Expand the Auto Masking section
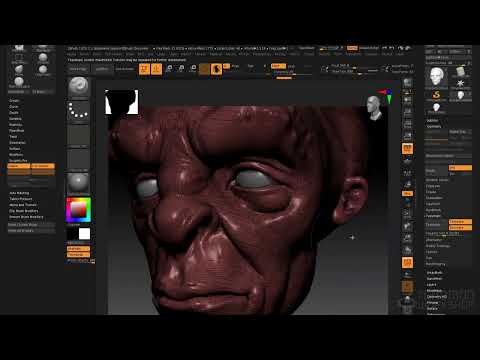The image size is (480, 360). coord(19,193)
